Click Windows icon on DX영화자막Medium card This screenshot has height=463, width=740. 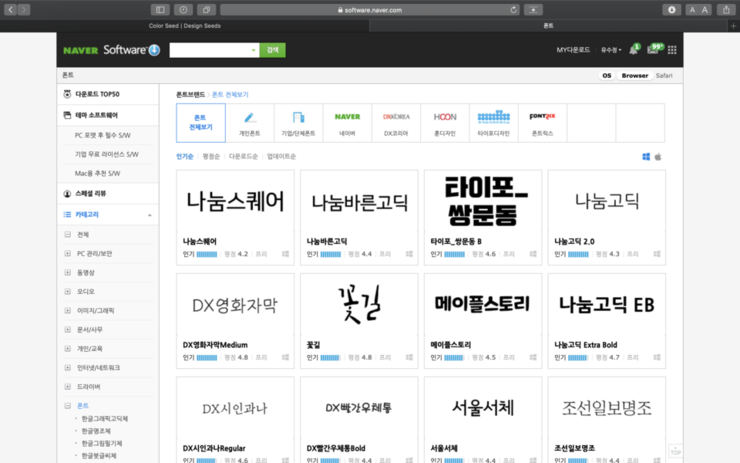286,357
